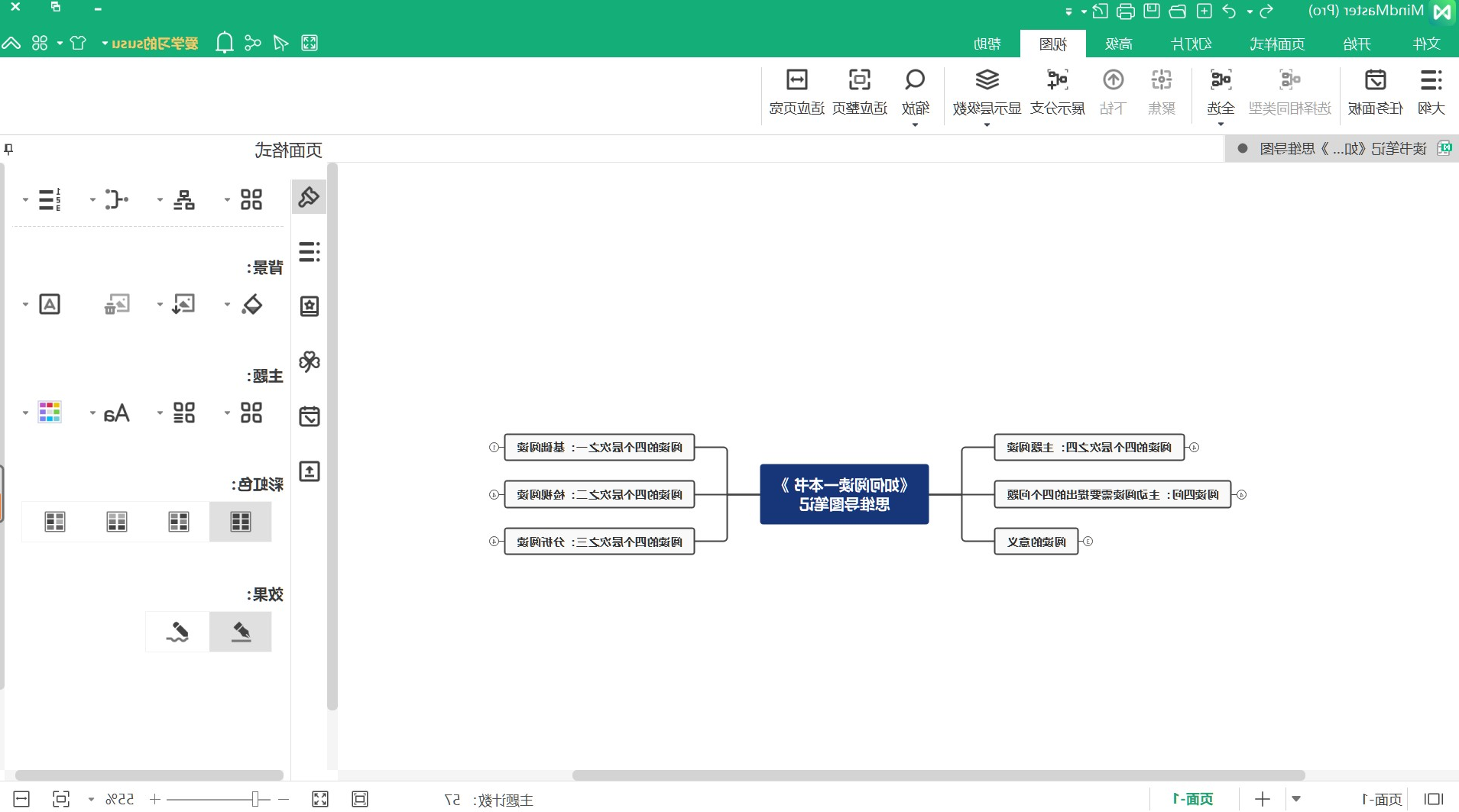This screenshot has height=812, width=1459.
Task: Toggle collapse circle beside 阅读的意义 node
Action: click(1088, 542)
